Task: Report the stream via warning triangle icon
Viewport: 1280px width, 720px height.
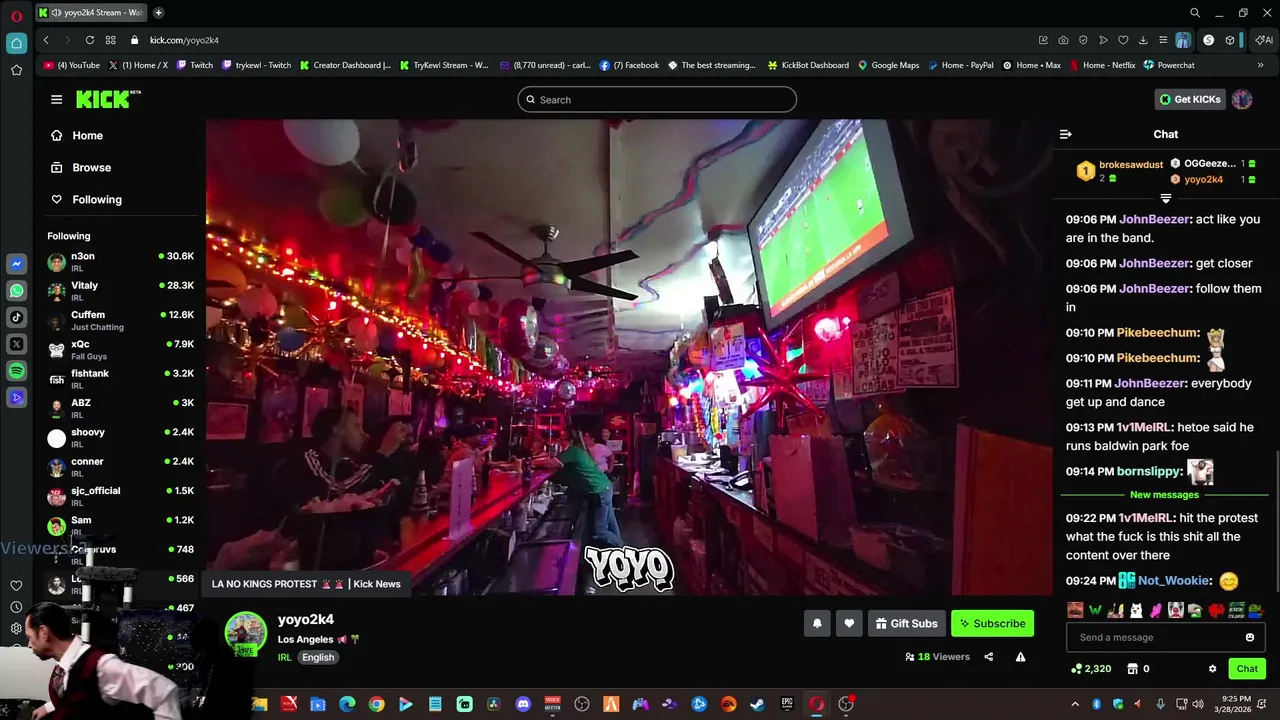Action: [1020, 657]
